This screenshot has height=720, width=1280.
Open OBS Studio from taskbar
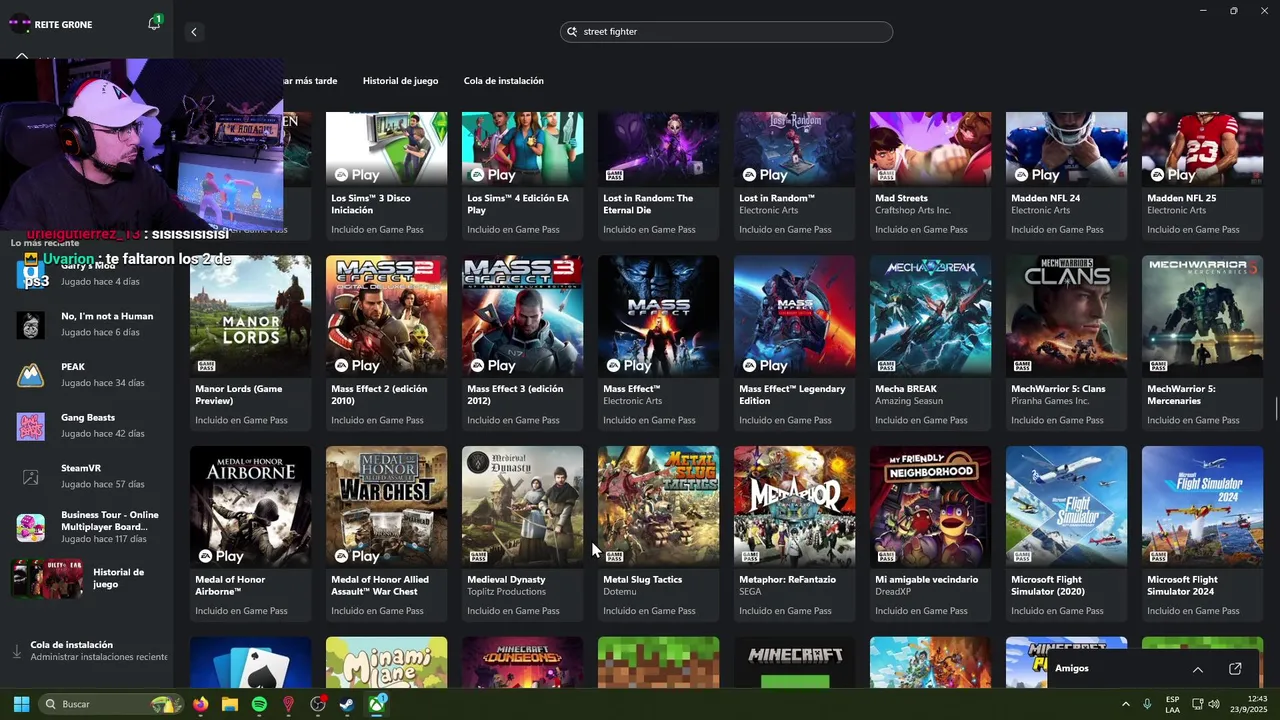click(318, 704)
